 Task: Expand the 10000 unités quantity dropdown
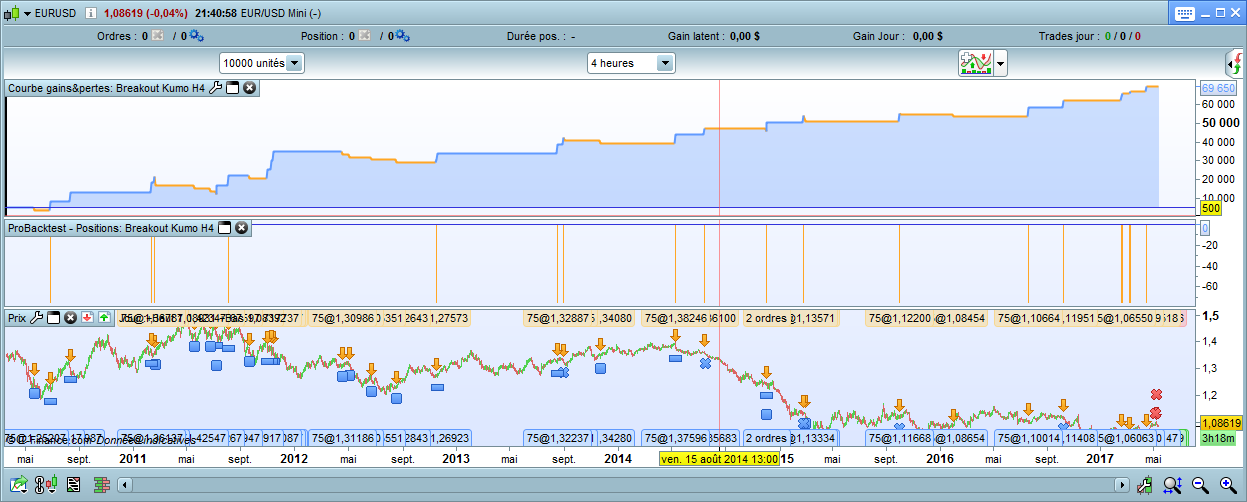coord(295,63)
